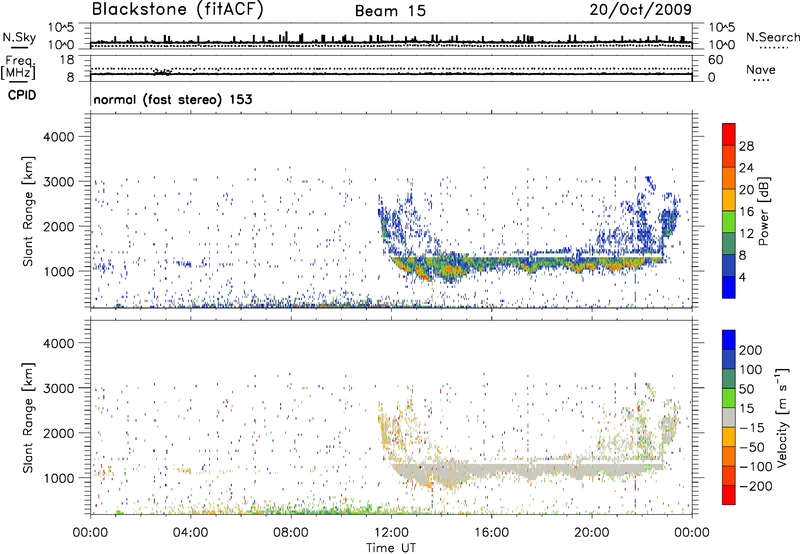The width and height of the screenshot is (800, 554).
Task: Click the 'N.Sky' legend label
Action: coord(19,37)
